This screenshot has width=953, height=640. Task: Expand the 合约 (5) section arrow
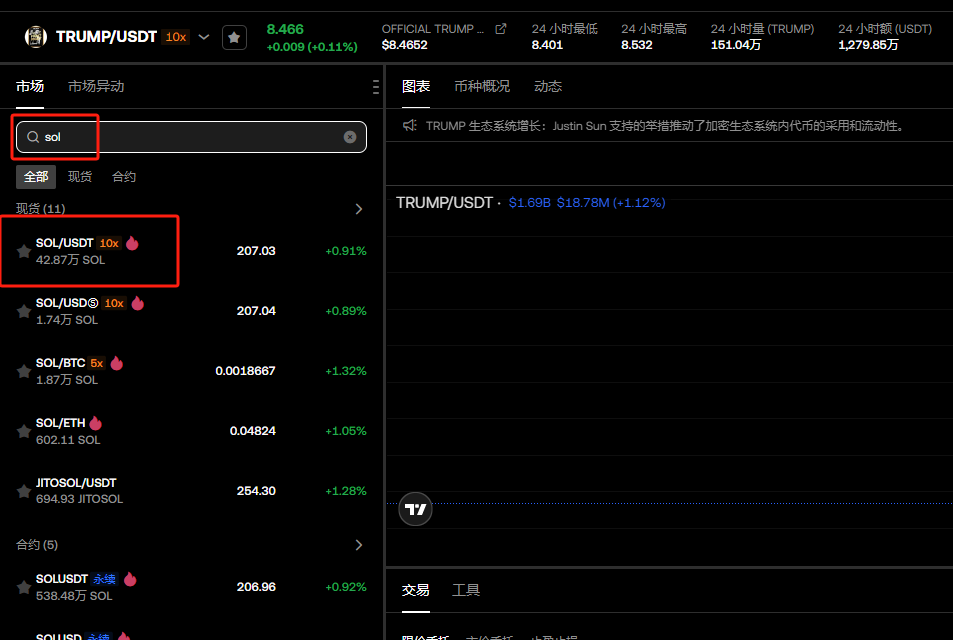click(x=359, y=545)
